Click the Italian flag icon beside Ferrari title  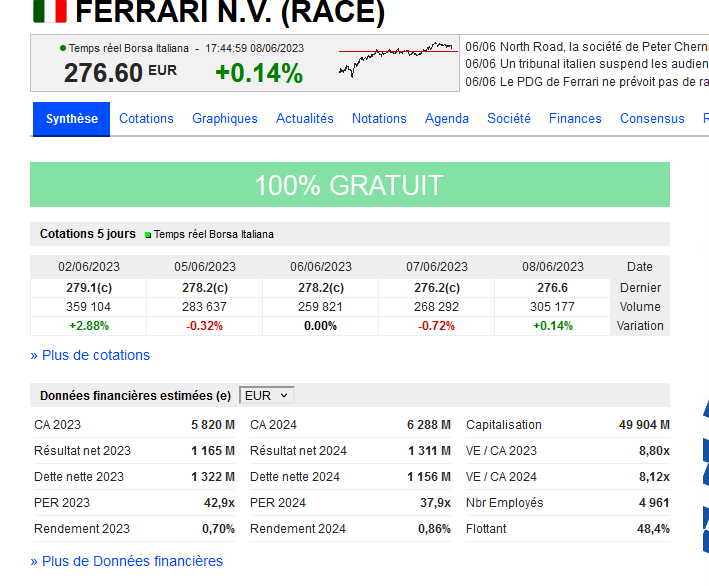[x=50, y=11]
